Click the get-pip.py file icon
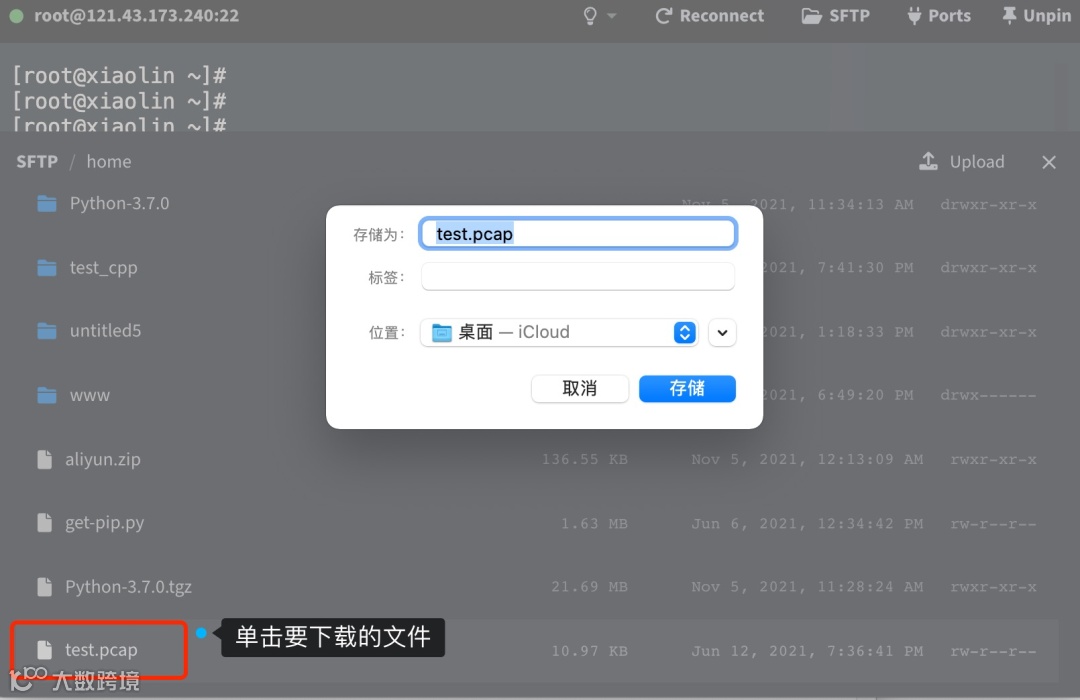 (45, 523)
